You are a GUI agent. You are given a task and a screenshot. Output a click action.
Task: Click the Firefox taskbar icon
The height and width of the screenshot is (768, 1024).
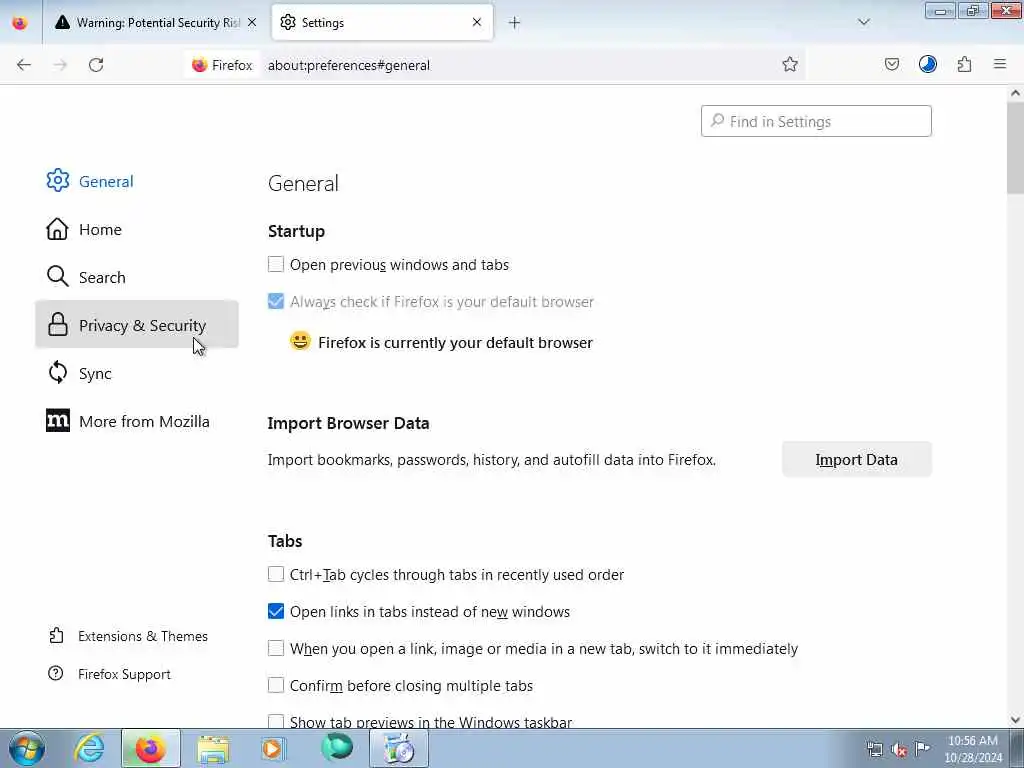tap(150, 748)
